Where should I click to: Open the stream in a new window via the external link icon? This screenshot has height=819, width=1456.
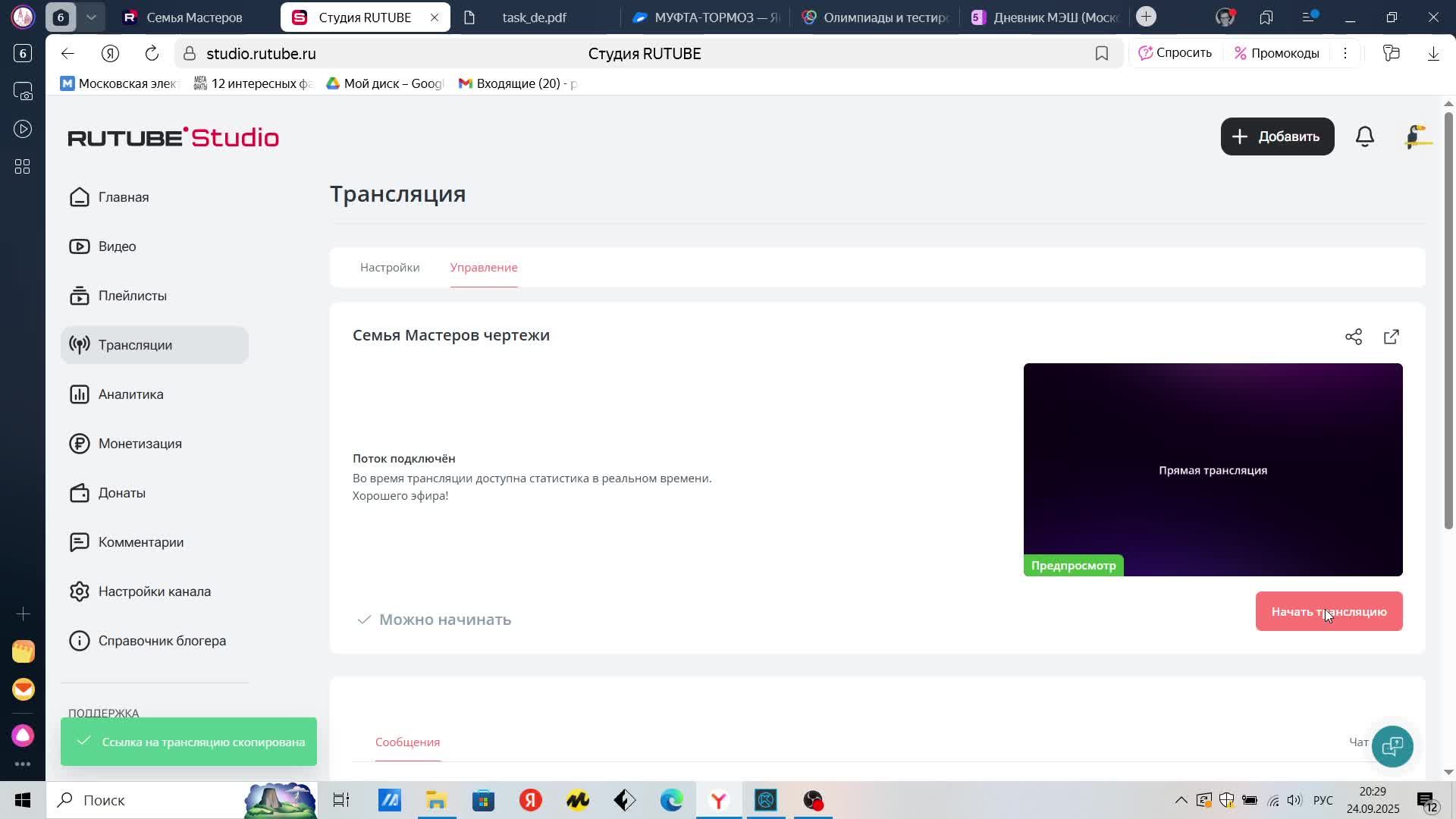[x=1392, y=337]
